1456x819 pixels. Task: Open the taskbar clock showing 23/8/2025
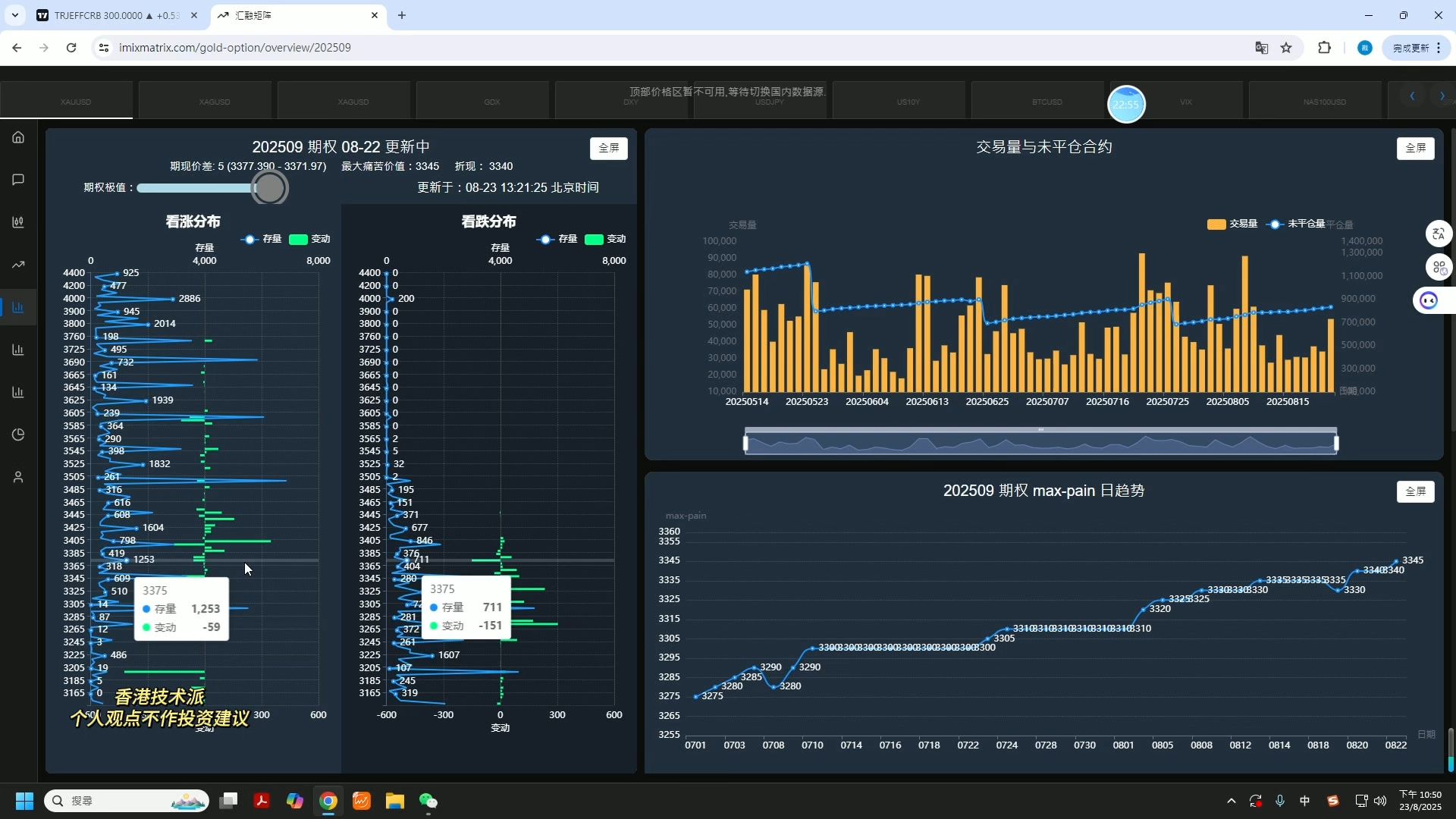pos(1420,801)
